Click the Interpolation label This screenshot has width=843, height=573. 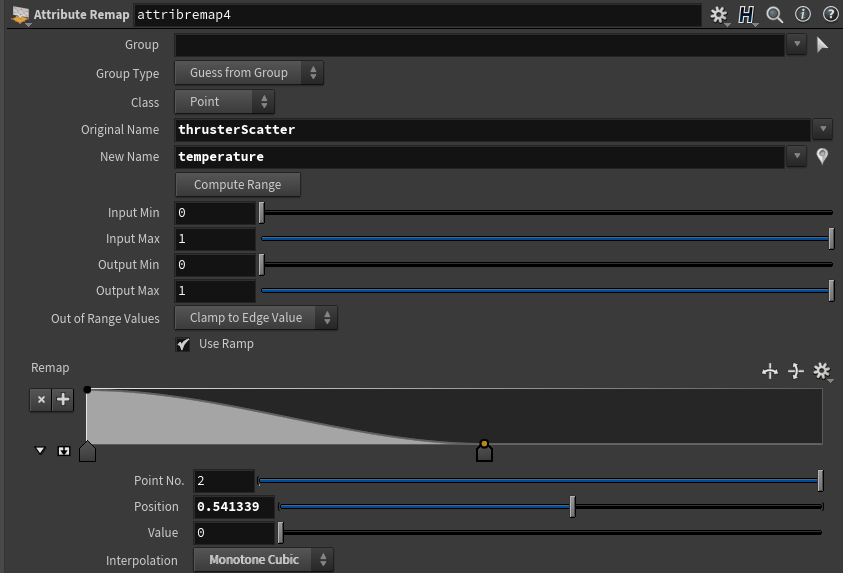coord(141,561)
